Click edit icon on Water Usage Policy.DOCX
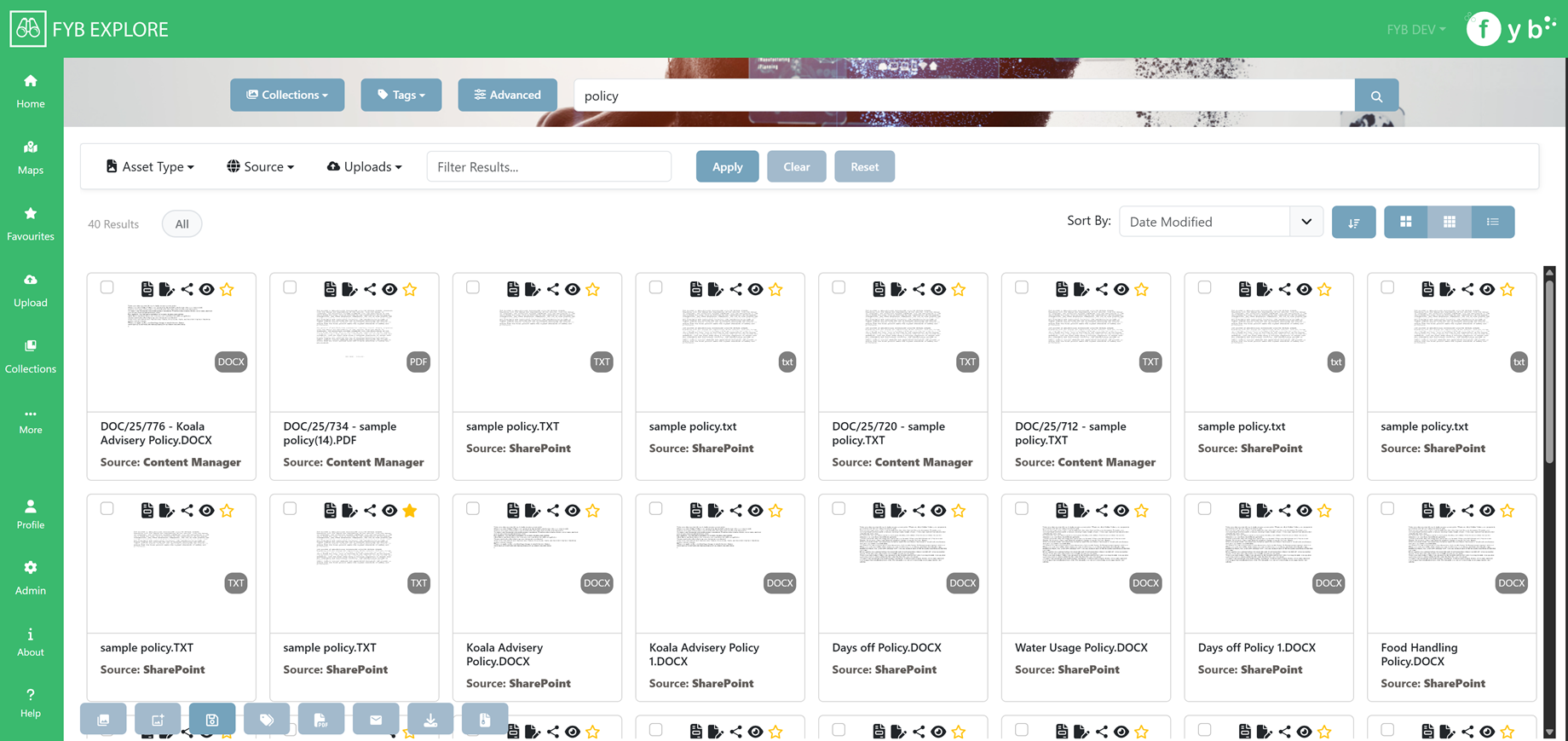 click(x=1081, y=511)
